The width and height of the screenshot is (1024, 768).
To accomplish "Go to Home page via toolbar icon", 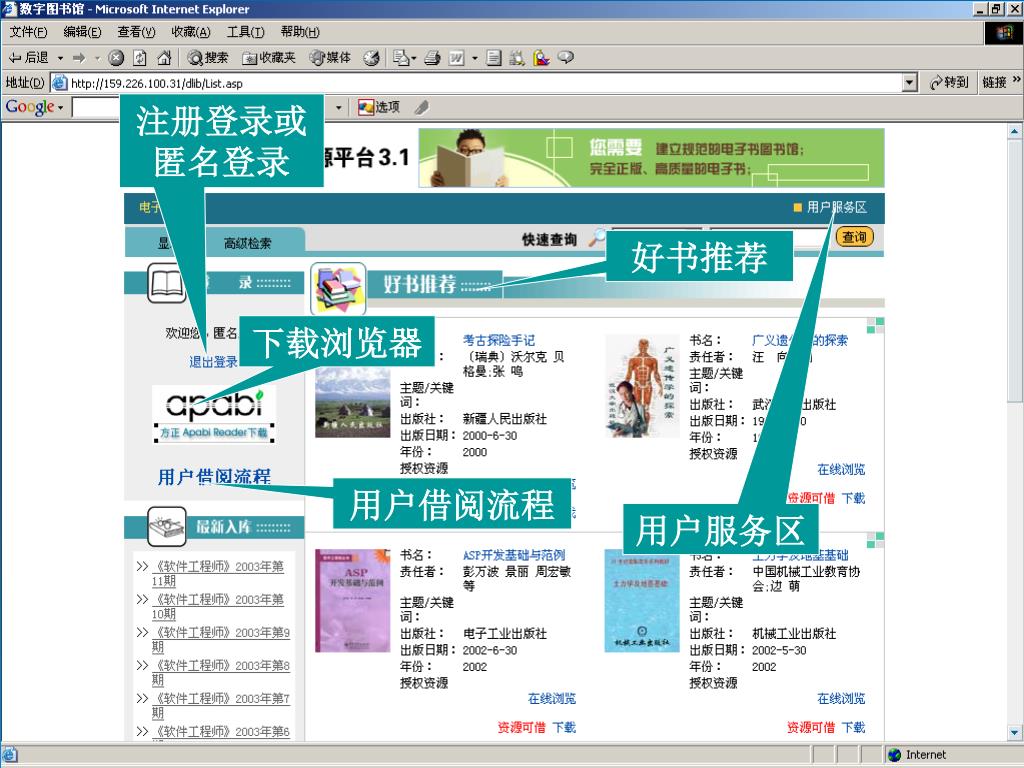I will pyautogui.click(x=164, y=58).
